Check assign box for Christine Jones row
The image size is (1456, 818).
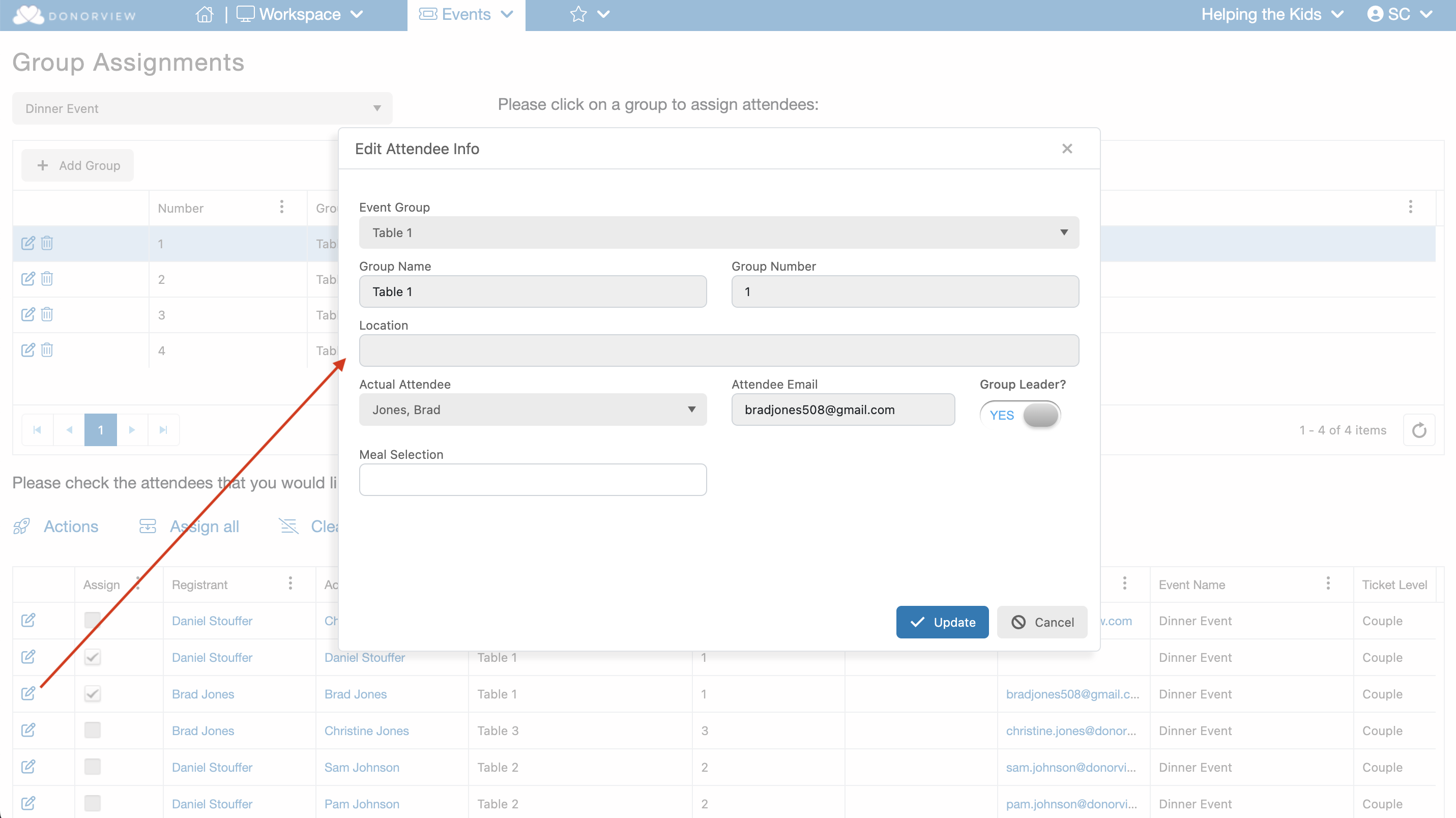(x=92, y=731)
